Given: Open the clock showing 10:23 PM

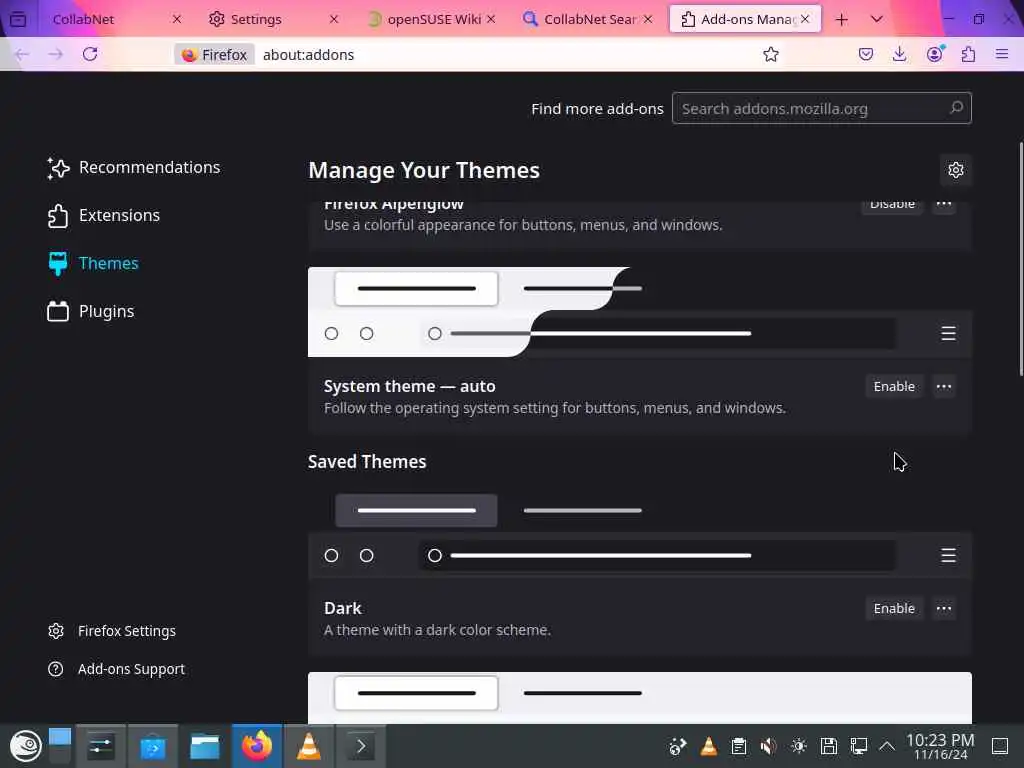Looking at the screenshot, I should click(x=940, y=746).
